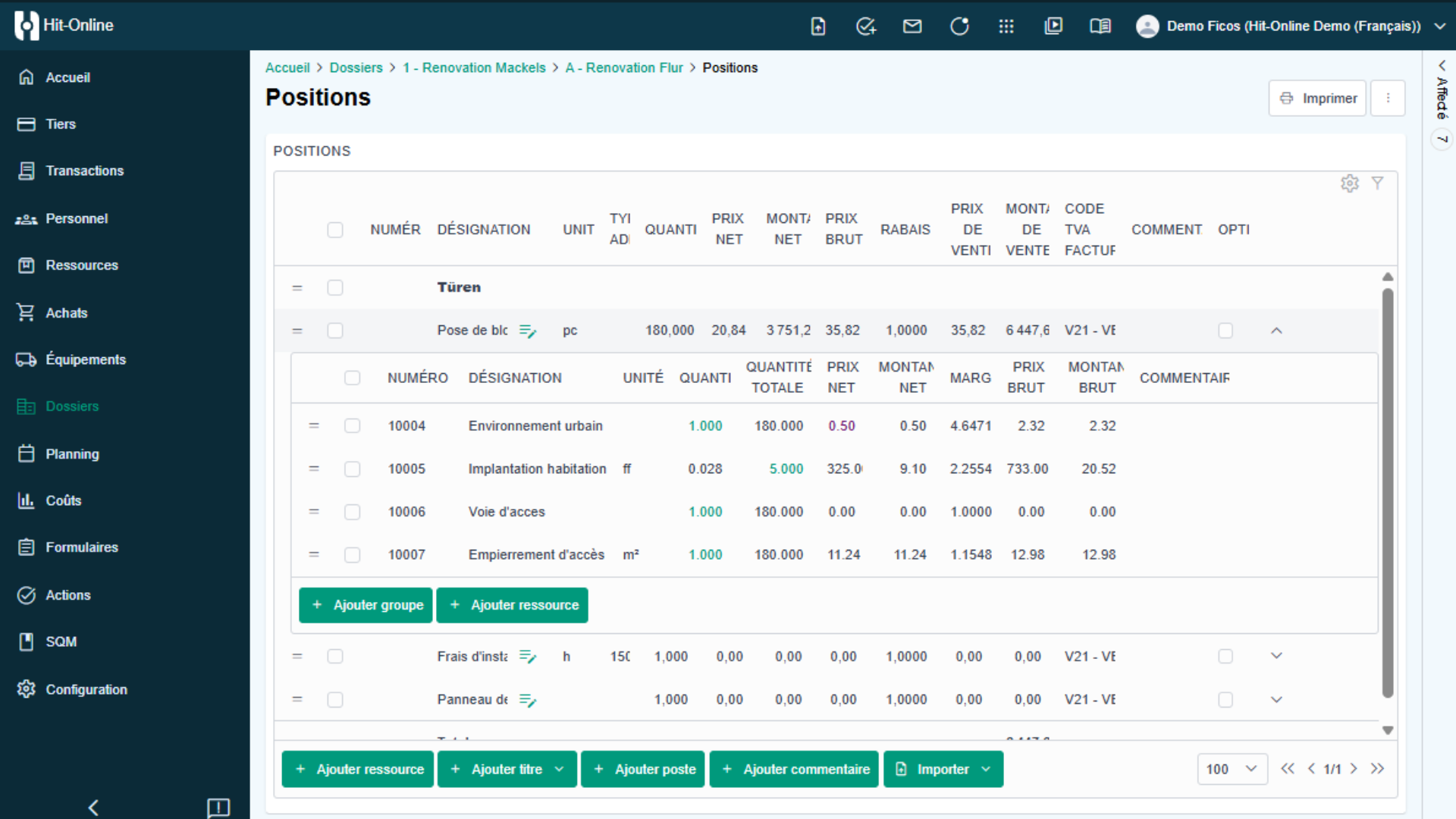The height and width of the screenshot is (819, 1456).
Task: Click Ajouter poste button
Action: [643, 769]
